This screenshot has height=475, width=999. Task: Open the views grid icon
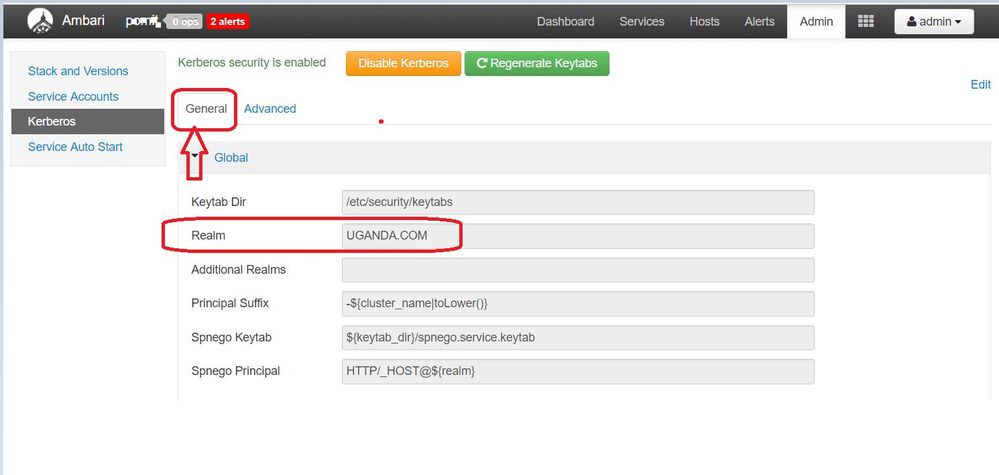pyautogui.click(x=866, y=21)
